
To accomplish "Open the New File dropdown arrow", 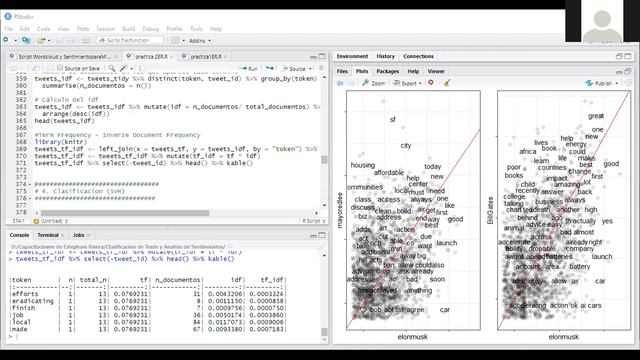I will (15, 40).
